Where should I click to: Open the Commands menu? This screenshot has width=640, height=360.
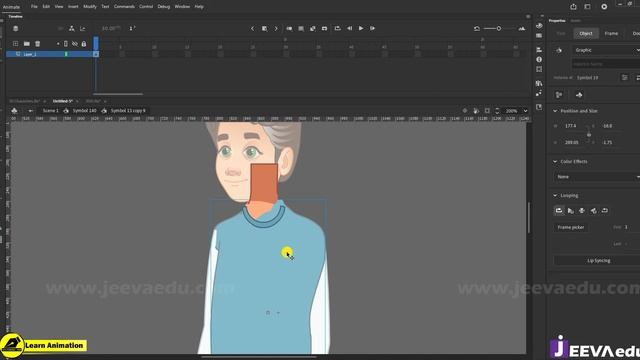point(124,7)
